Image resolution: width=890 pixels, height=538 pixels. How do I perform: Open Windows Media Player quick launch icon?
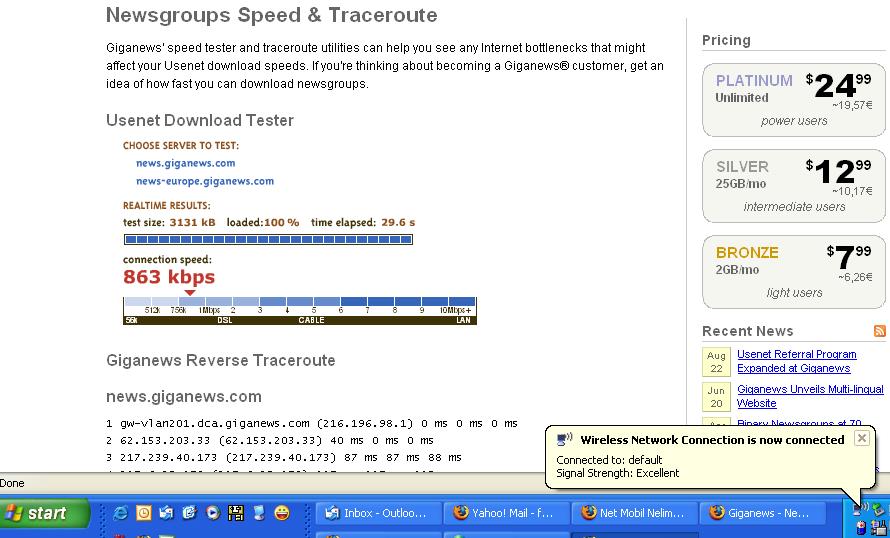click(212, 513)
